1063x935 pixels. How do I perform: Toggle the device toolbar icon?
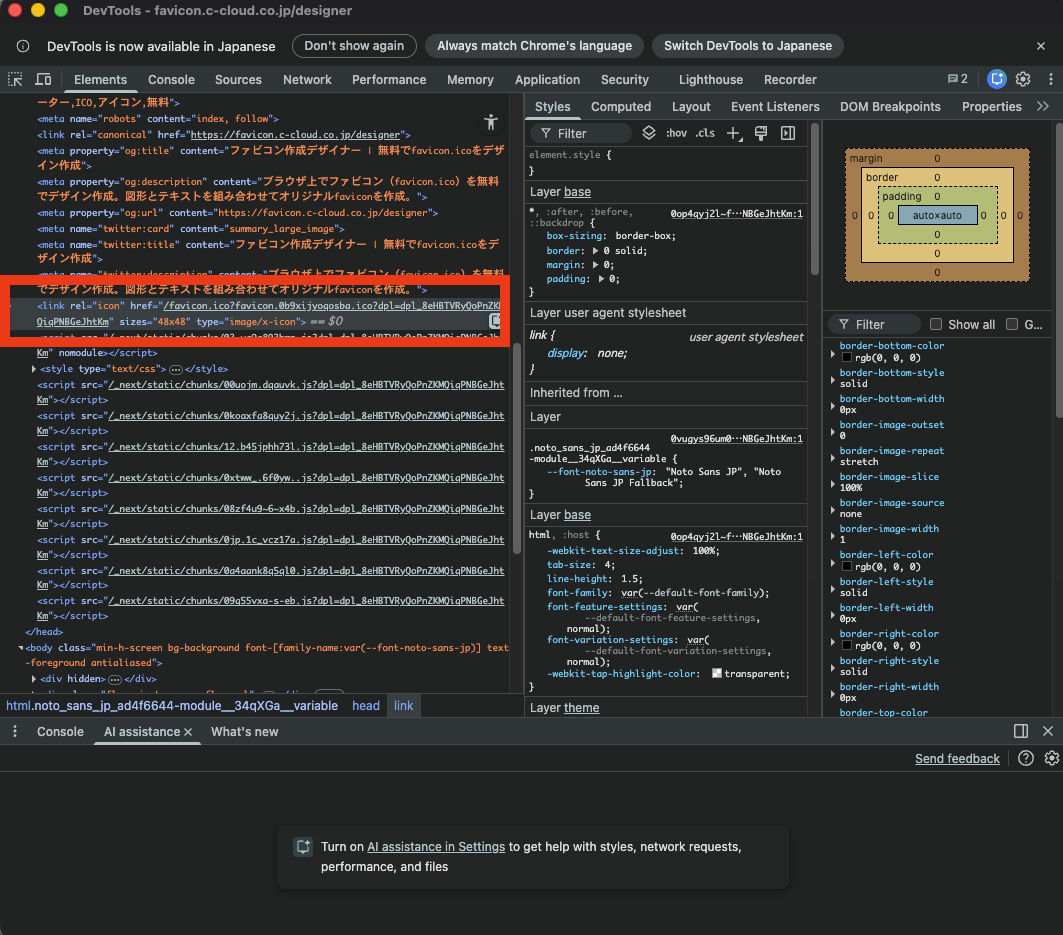click(x=44, y=80)
